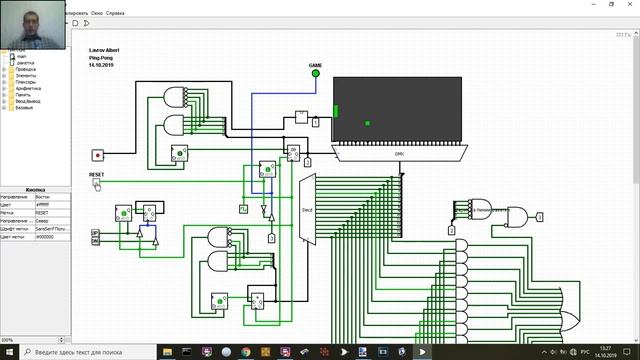This screenshot has height=360, width=640.
Task: Click the DN input pin below UP
Action: click(95, 241)
